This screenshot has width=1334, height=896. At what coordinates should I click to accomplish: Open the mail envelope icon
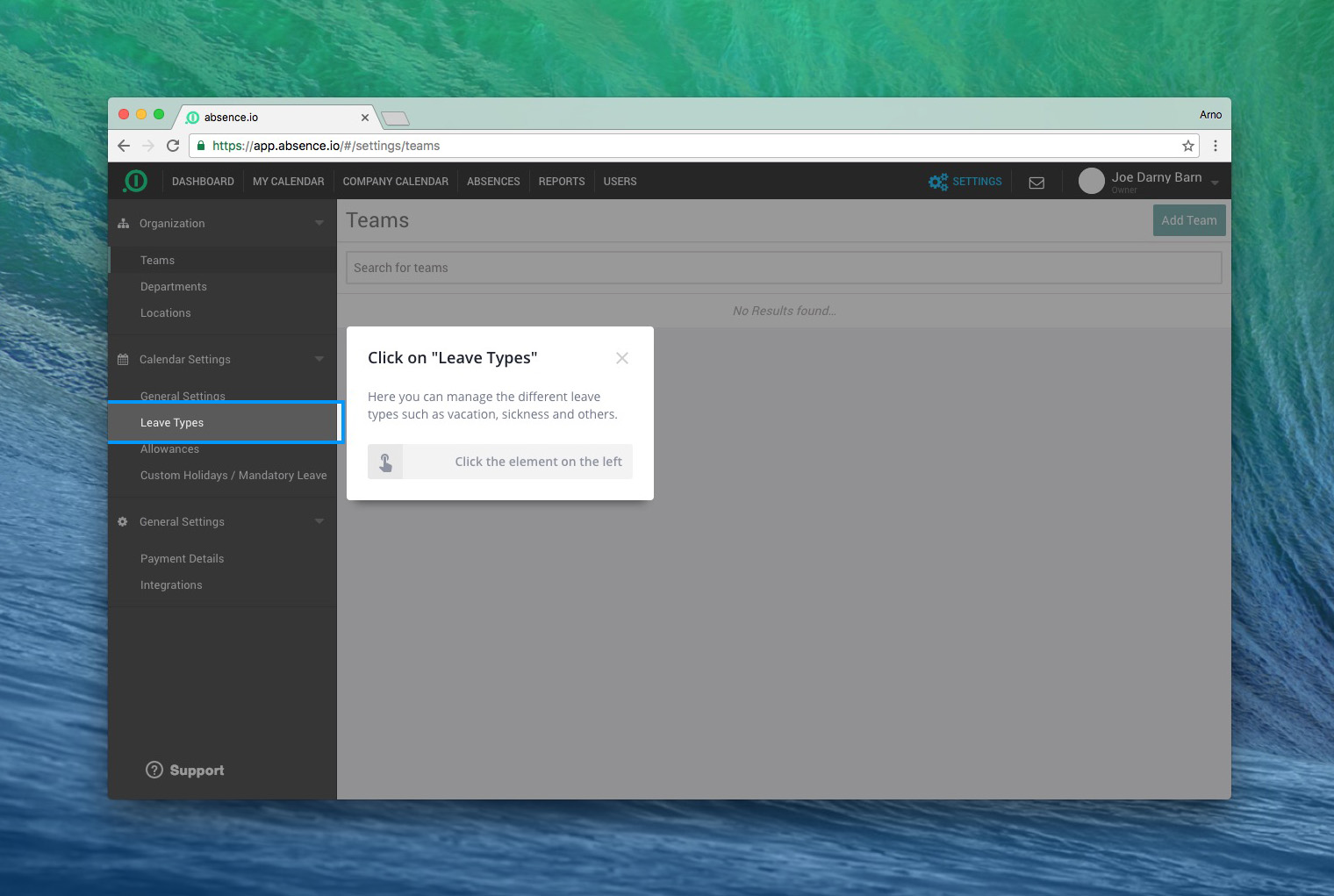pos(1036,183)
